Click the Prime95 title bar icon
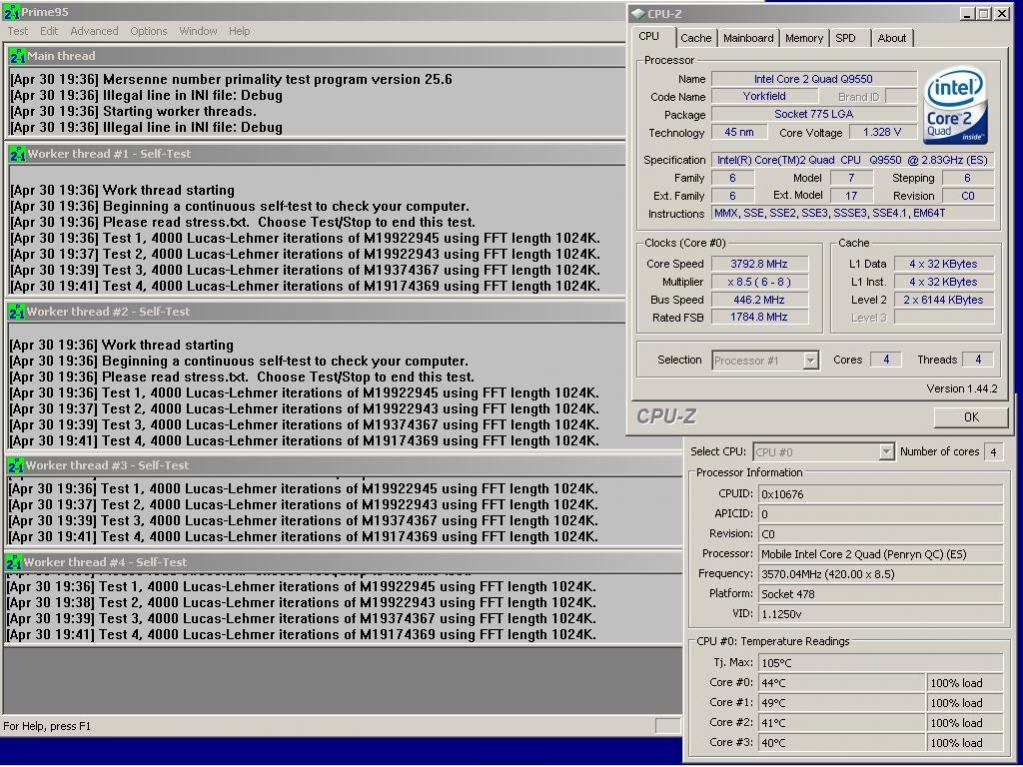The width and height of the screenshot is (1023, 767). pyautogui.click(x=12, y=12)
